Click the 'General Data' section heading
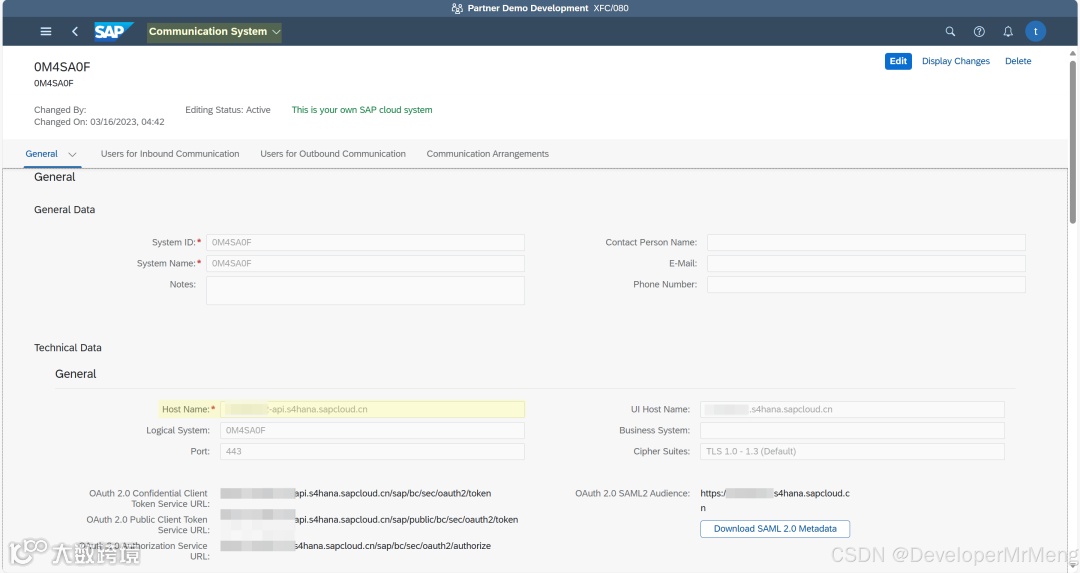 tap(64, 210)
